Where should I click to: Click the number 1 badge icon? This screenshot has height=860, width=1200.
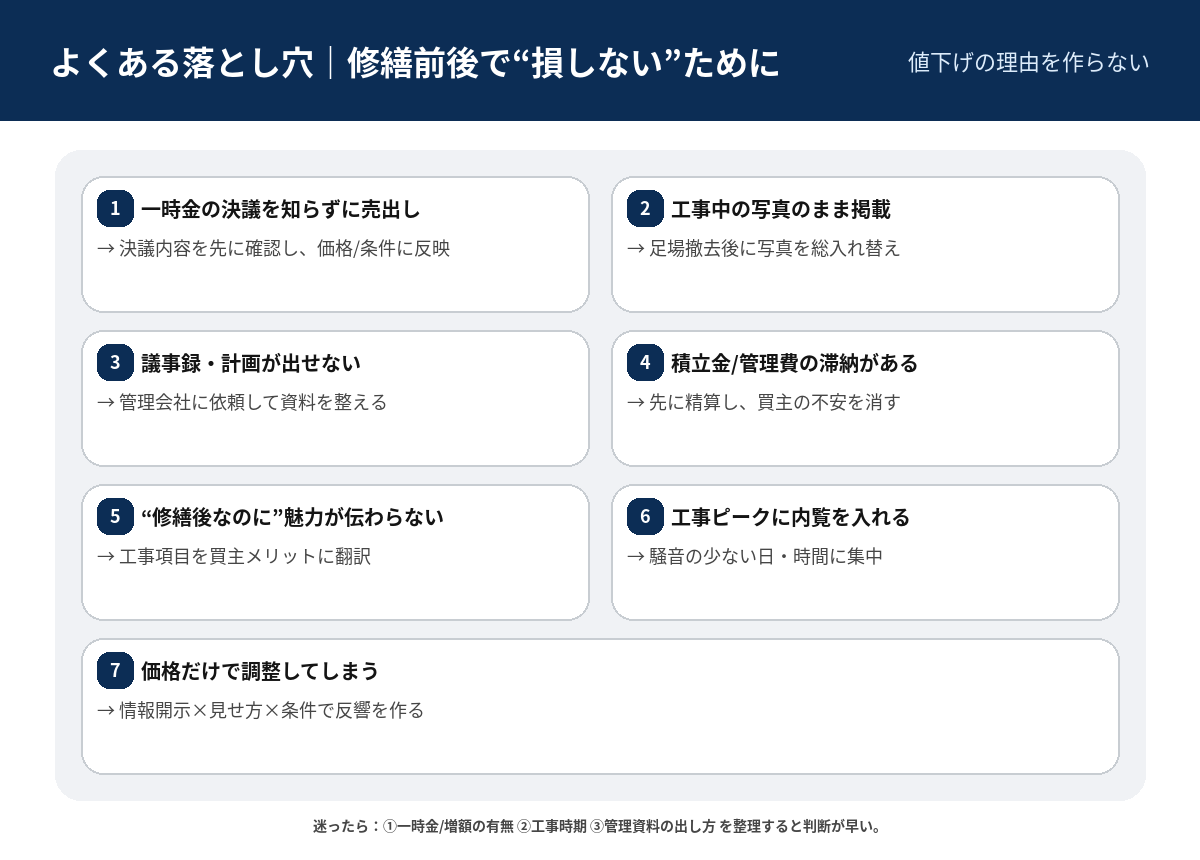coord(115,209)
